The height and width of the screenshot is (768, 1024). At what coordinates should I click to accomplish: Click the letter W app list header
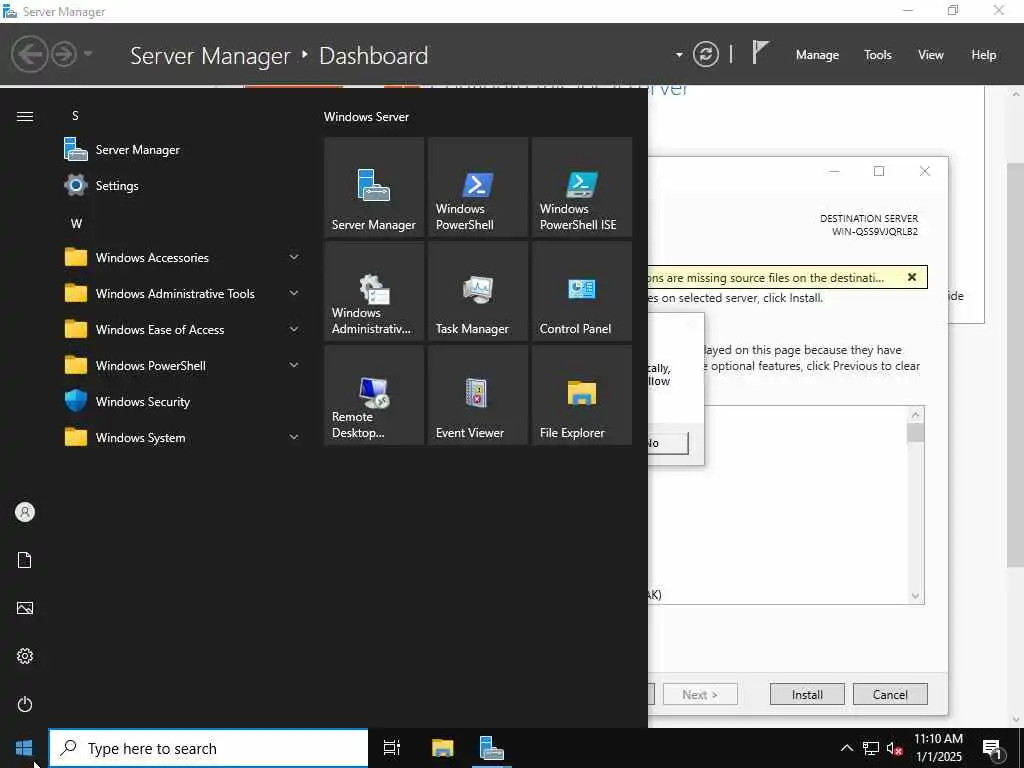tap(76, 223)
